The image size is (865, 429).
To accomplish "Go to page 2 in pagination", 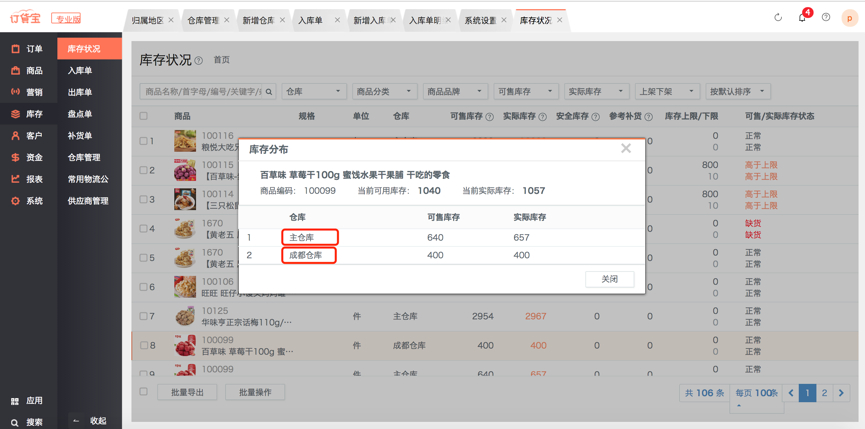I will [824, 393].
